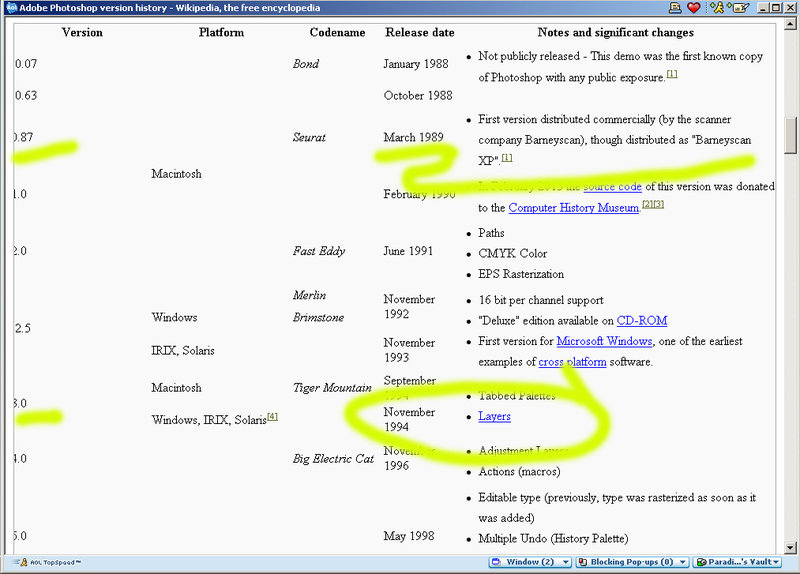
Task: Click the 'Windows, IRIX, Solaris' platform cell
Action: tap(209, 420)
